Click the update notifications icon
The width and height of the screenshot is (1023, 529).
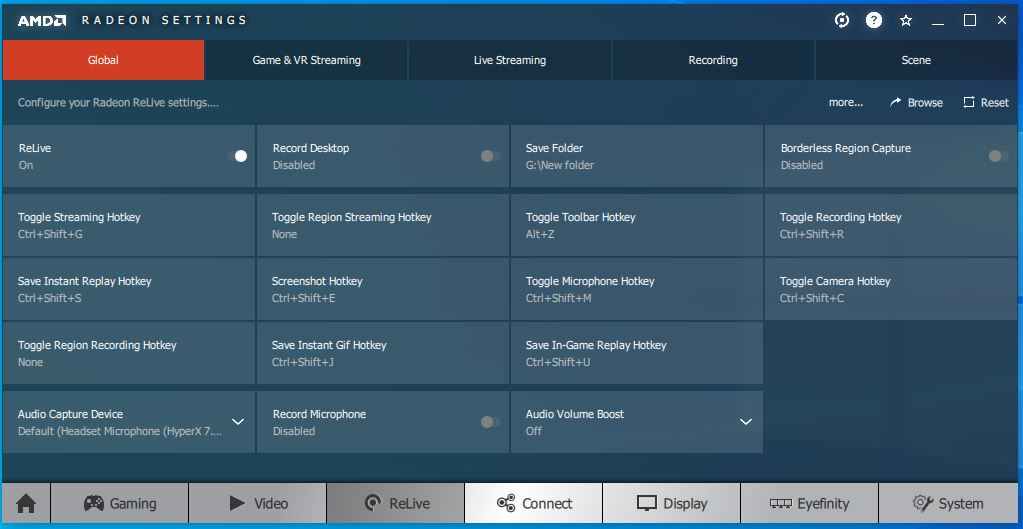coord(842,20)
